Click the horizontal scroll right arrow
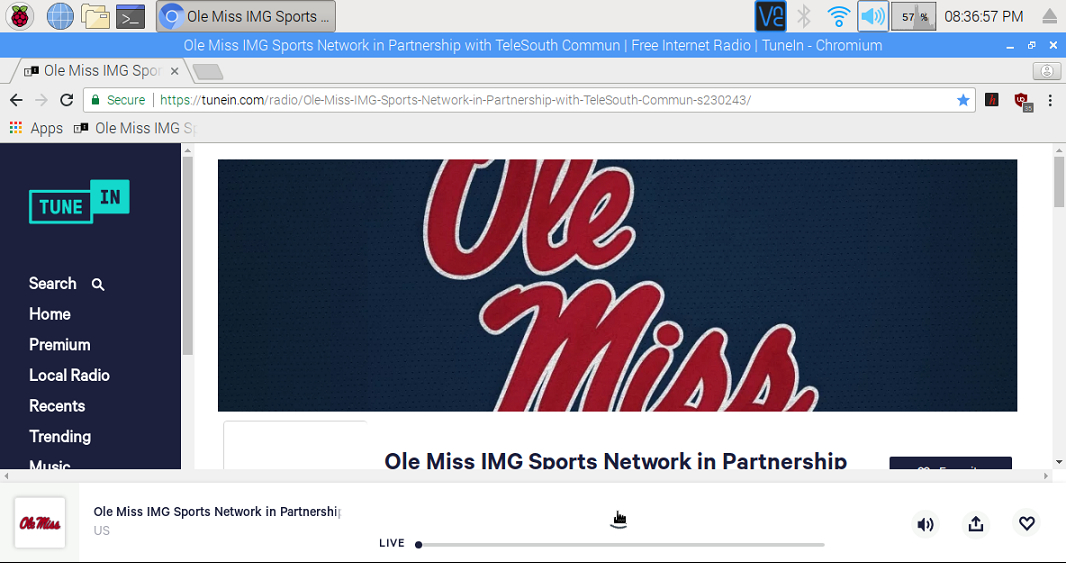1066x563 pixels. 1047,476
